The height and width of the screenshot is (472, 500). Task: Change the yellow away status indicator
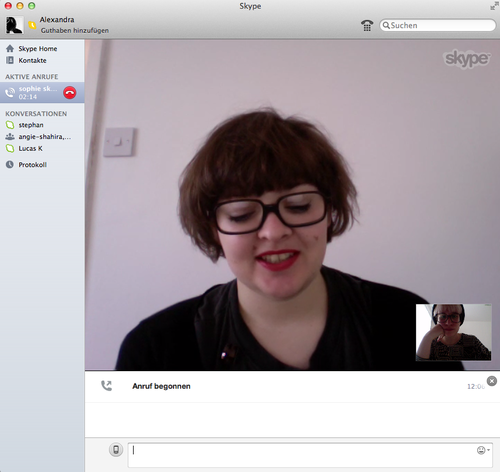point(32,25)
